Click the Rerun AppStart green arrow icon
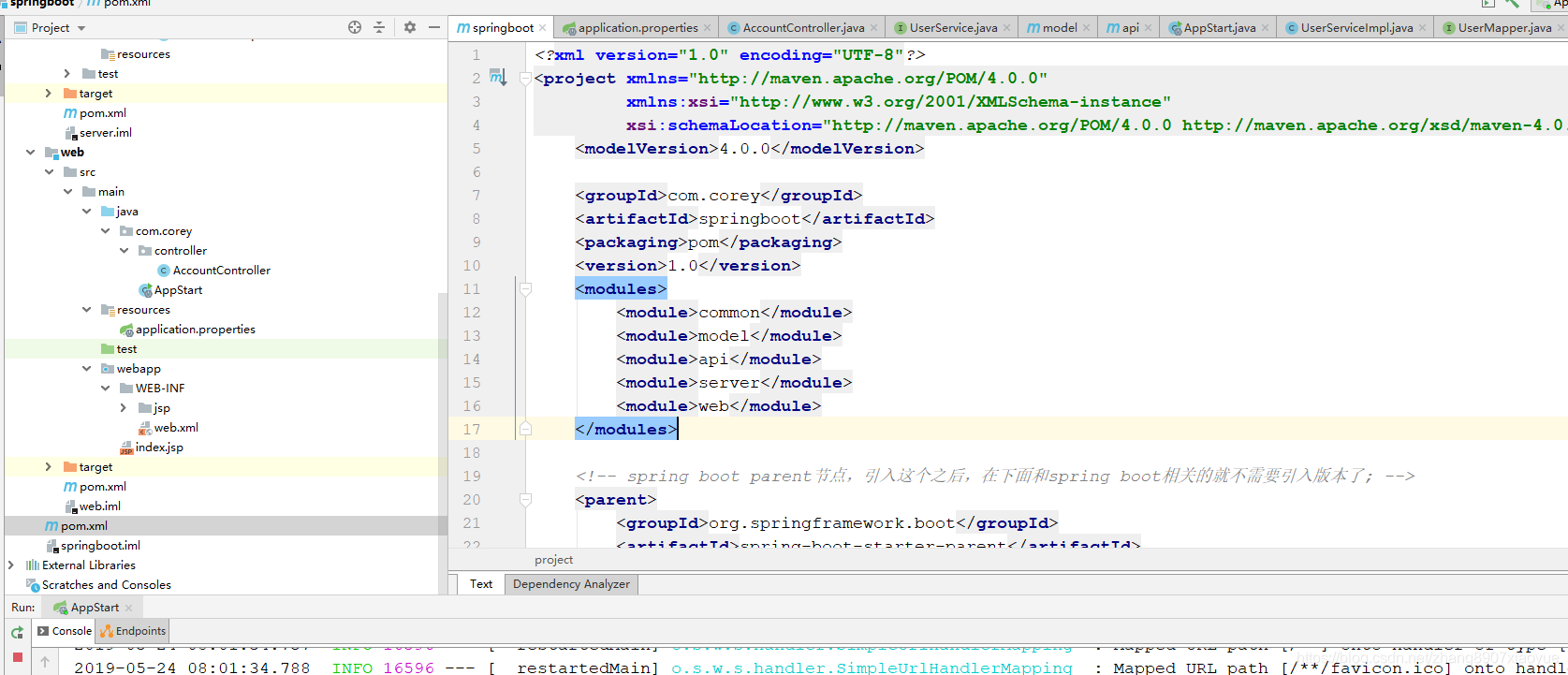 pos(17,633)
